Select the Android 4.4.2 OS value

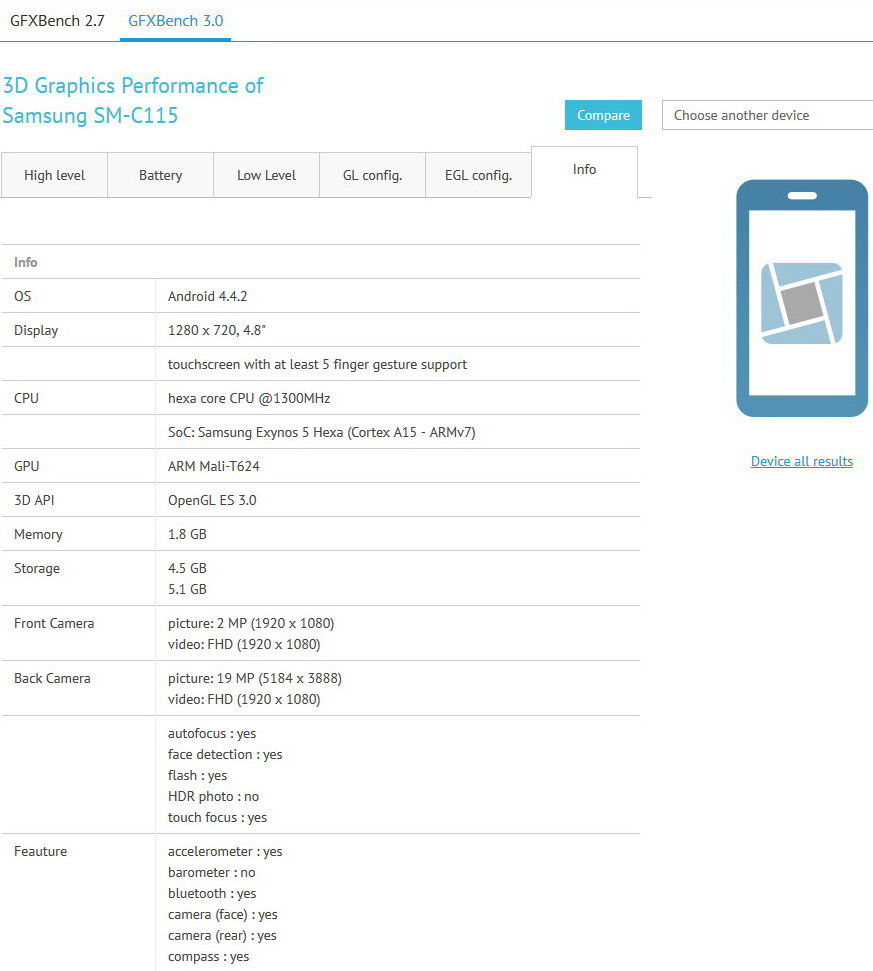(x=207, y=296)
